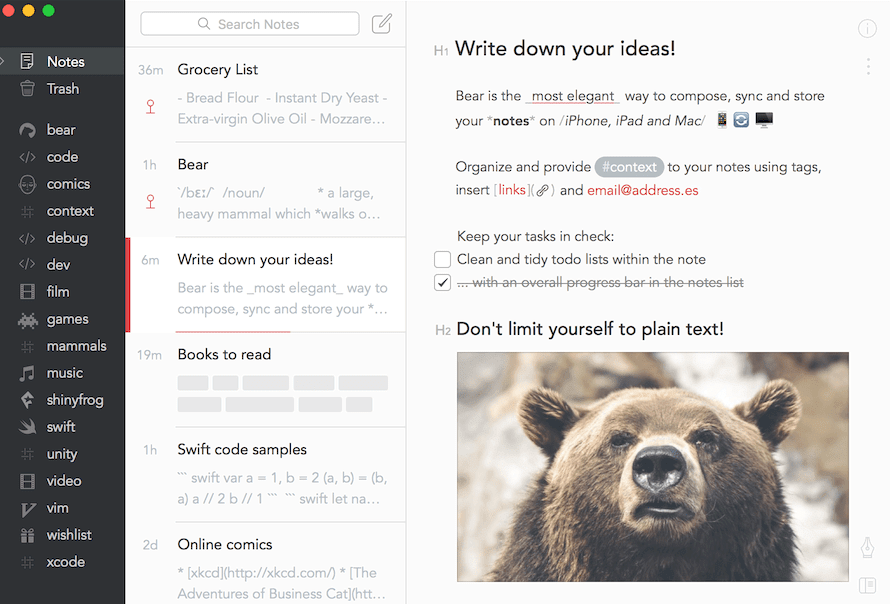Click the email@address.es link
The height and width of the screenshot is (604, 890).
click(x=642, y=190)
